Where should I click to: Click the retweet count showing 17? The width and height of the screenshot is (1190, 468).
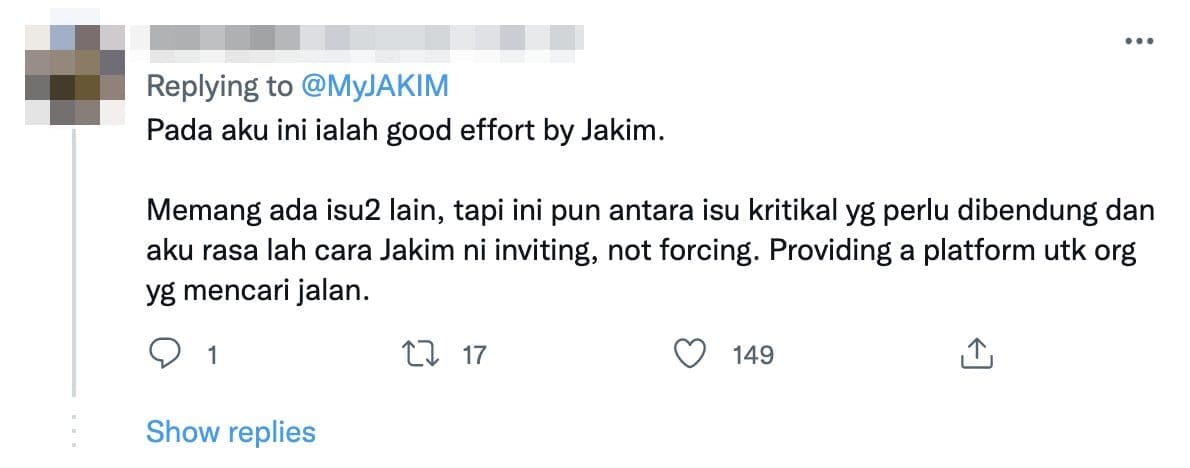[474, 355]
